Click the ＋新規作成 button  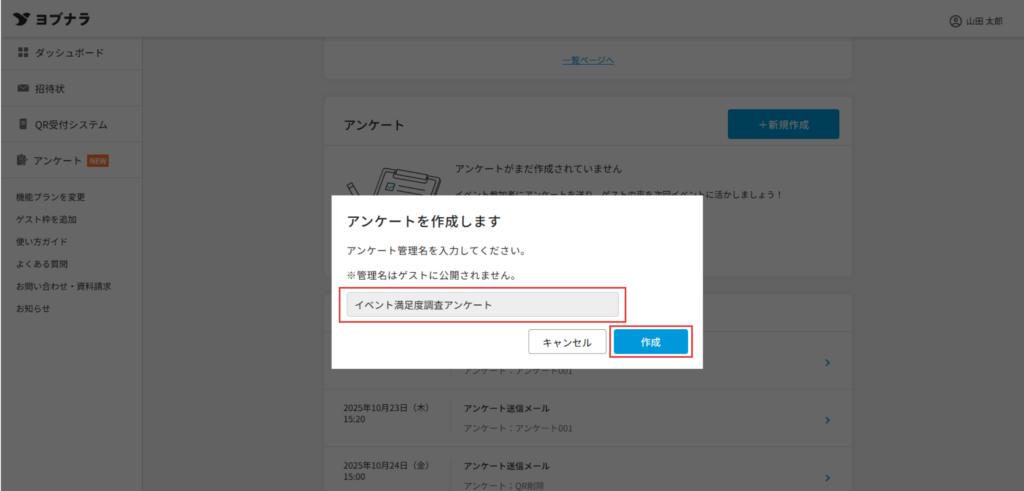(x=783, y=125)
